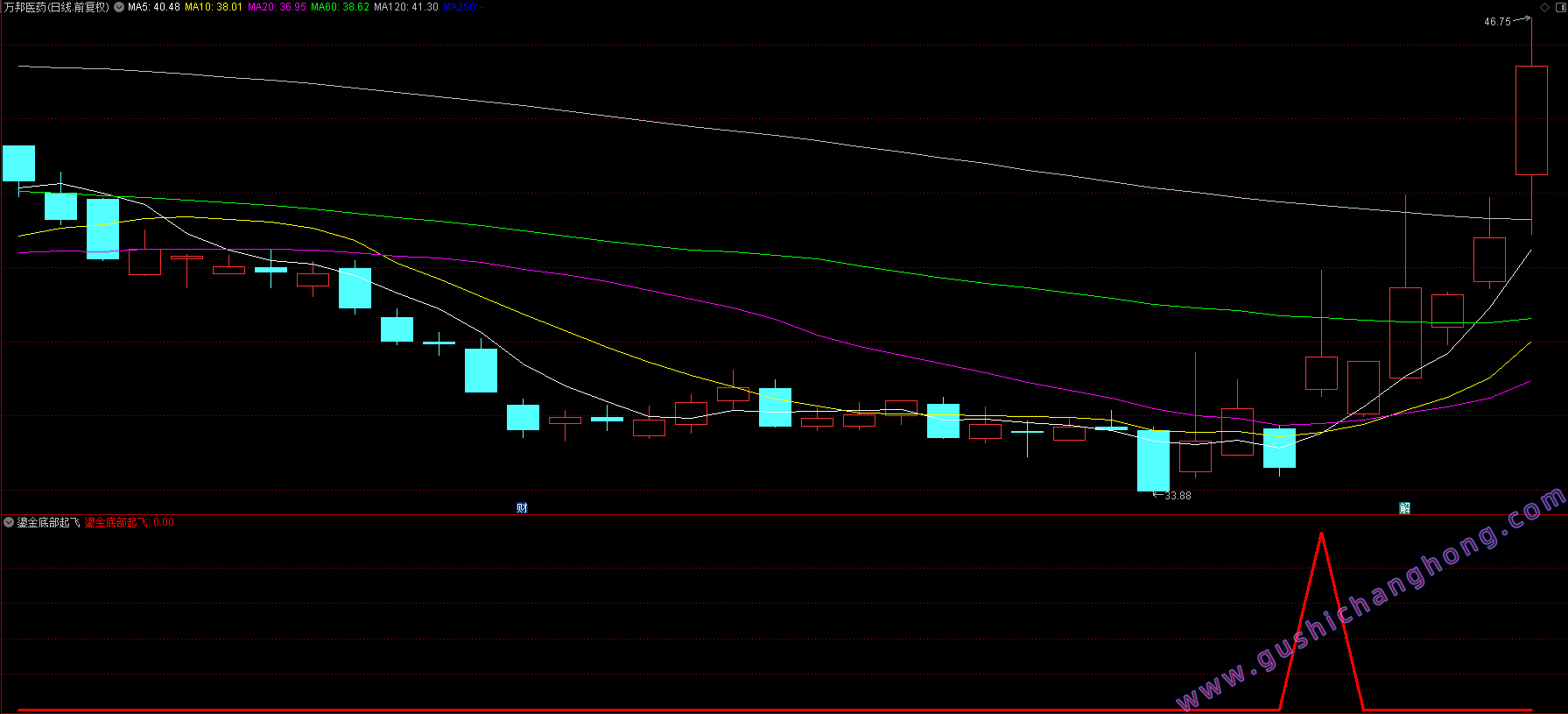1568x714 pixels.
Task: Click the white 鎏金底部起飞 indicator name
Action: click(49, 522)
